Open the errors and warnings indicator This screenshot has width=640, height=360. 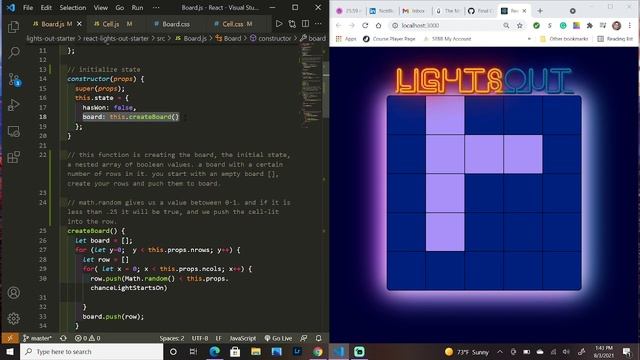pos(87,338)
